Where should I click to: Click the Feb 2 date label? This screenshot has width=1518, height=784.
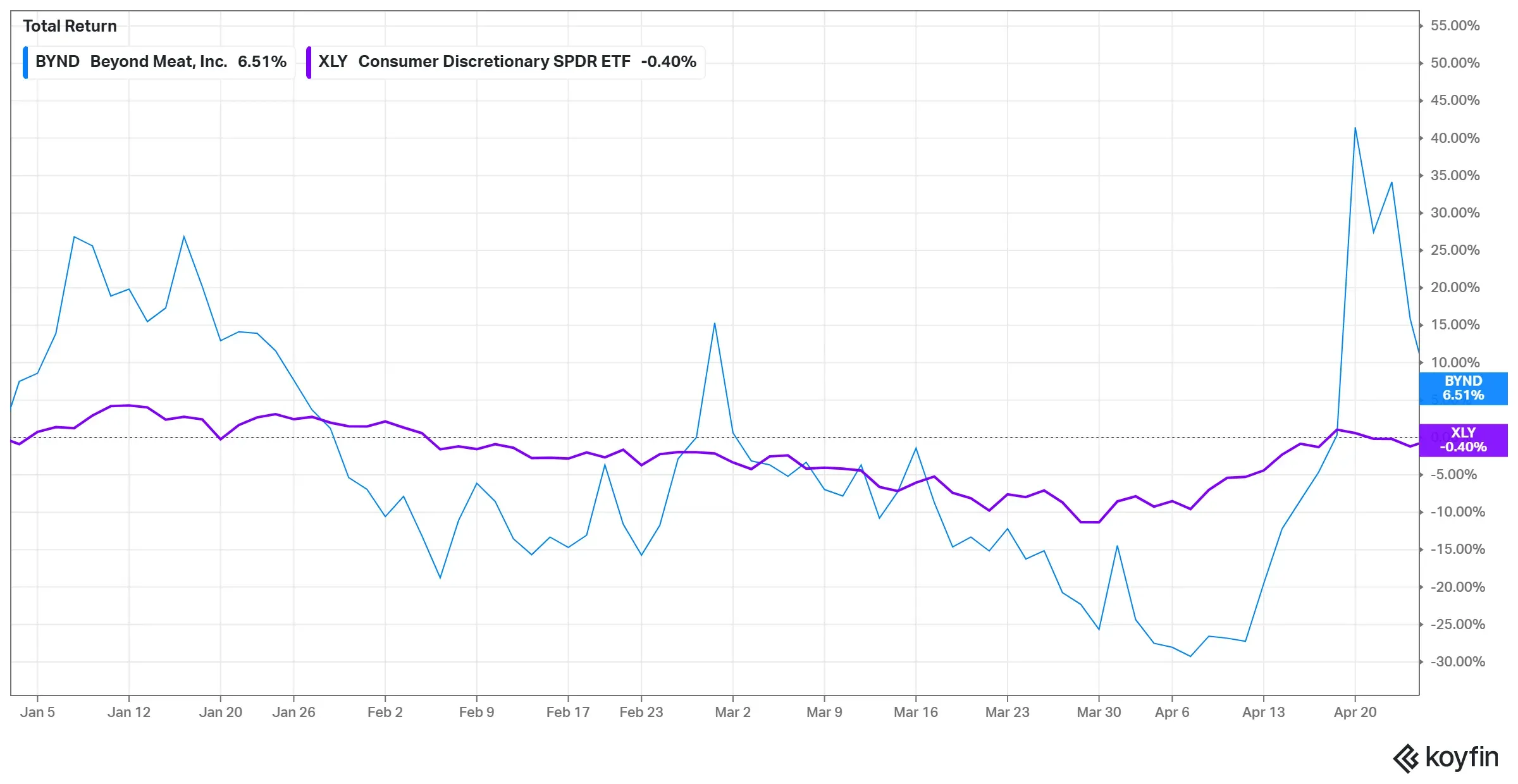[x=385, y=712]
